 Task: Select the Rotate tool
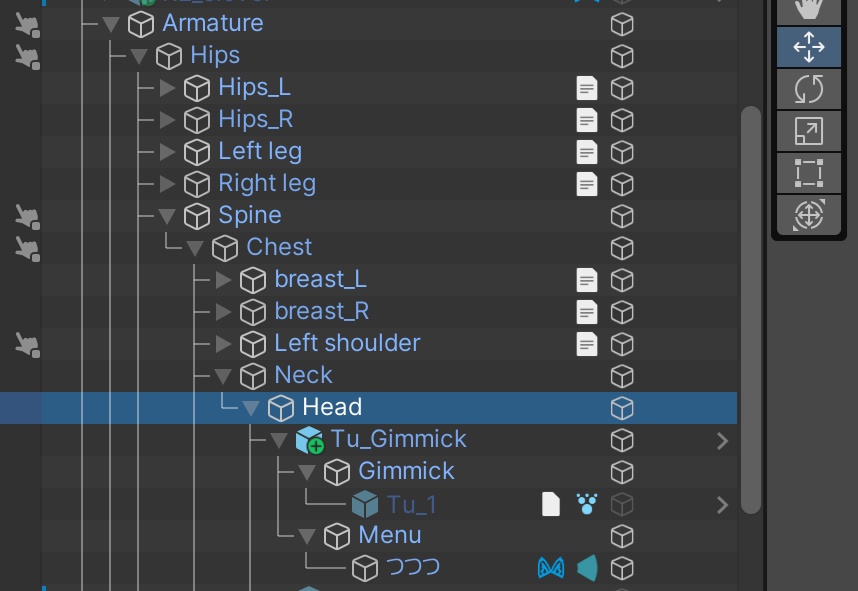(x=808, y=89)
